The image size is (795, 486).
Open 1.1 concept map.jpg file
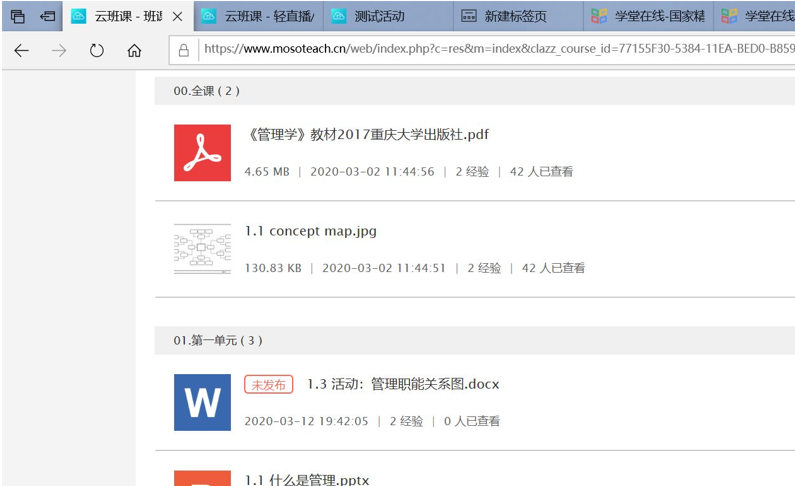point(311,231)
